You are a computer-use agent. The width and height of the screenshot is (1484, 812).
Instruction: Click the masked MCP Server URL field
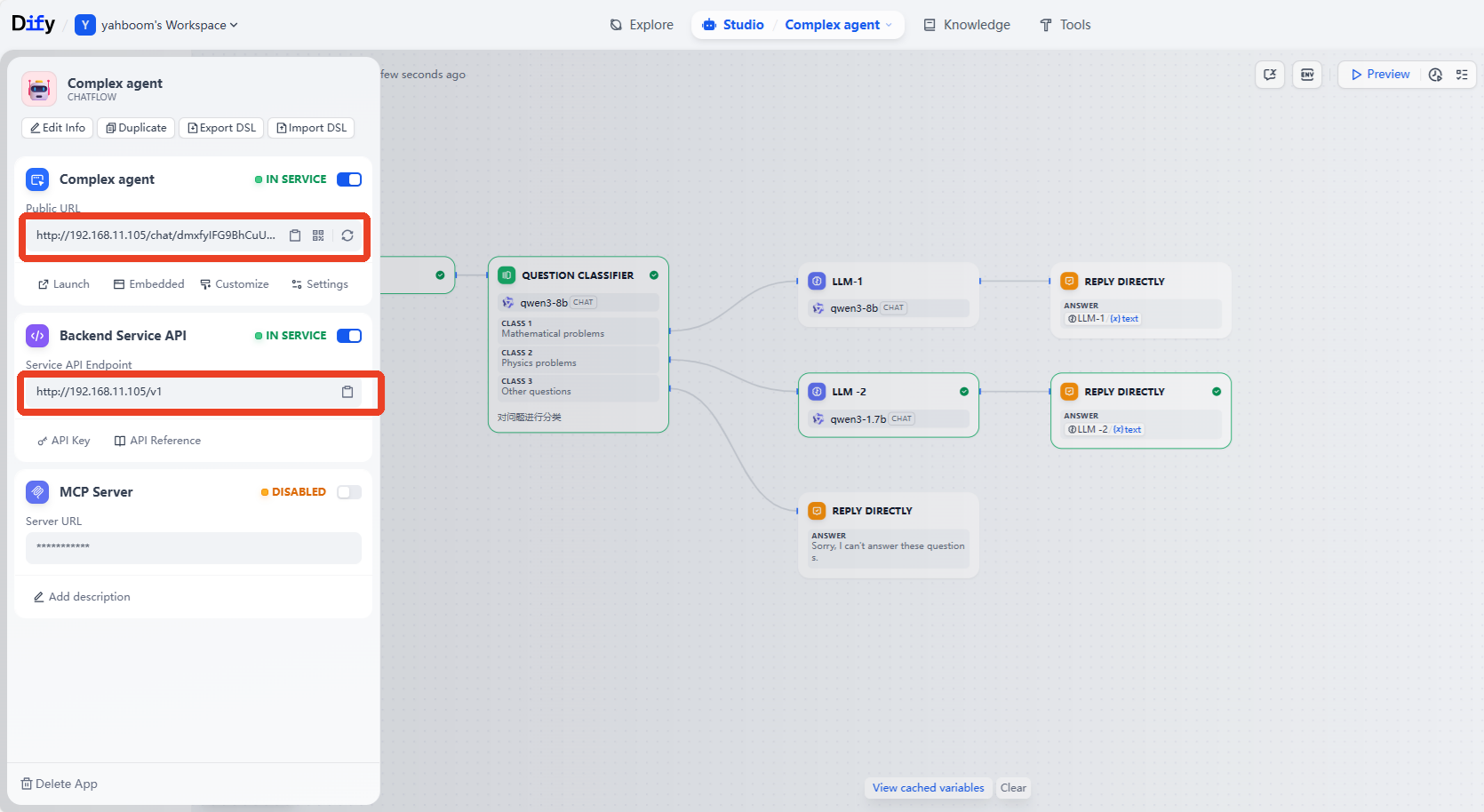194,547
